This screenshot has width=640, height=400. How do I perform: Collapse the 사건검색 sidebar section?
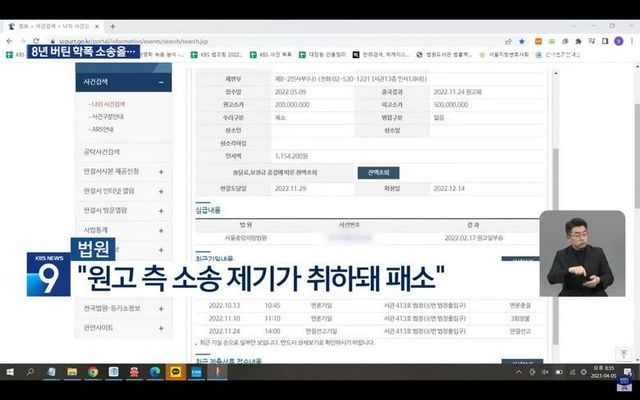click(x=161, y=84)
